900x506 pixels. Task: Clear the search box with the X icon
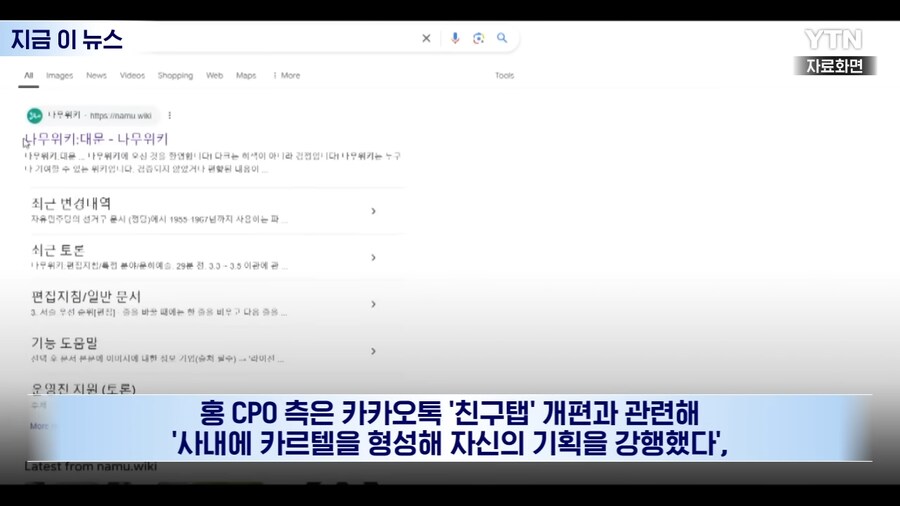point(426,38)
